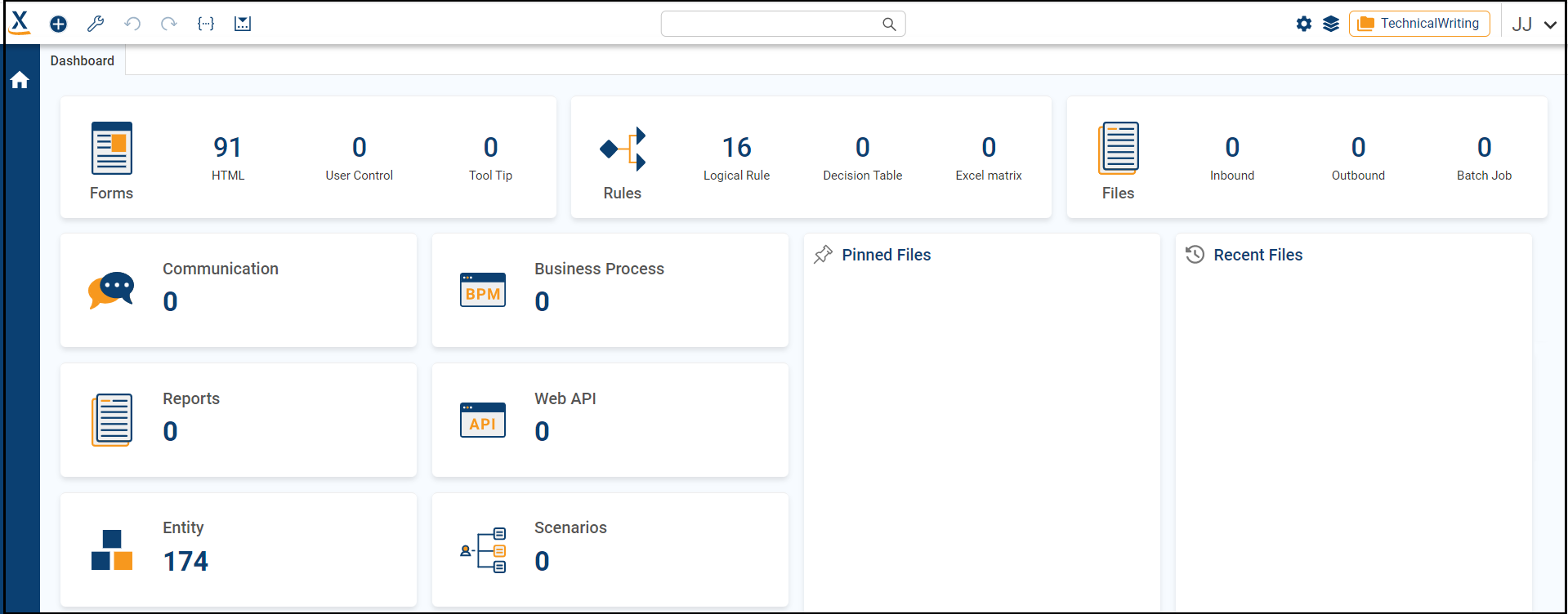Open the curly braces code icon
This screenshot has height=614, width=1568.
tap(206, 24)
